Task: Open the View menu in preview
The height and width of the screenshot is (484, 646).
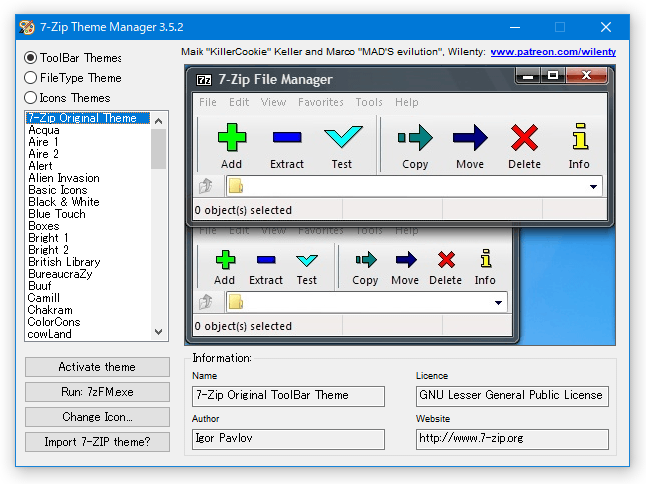Action: click(x=273, y=102)
